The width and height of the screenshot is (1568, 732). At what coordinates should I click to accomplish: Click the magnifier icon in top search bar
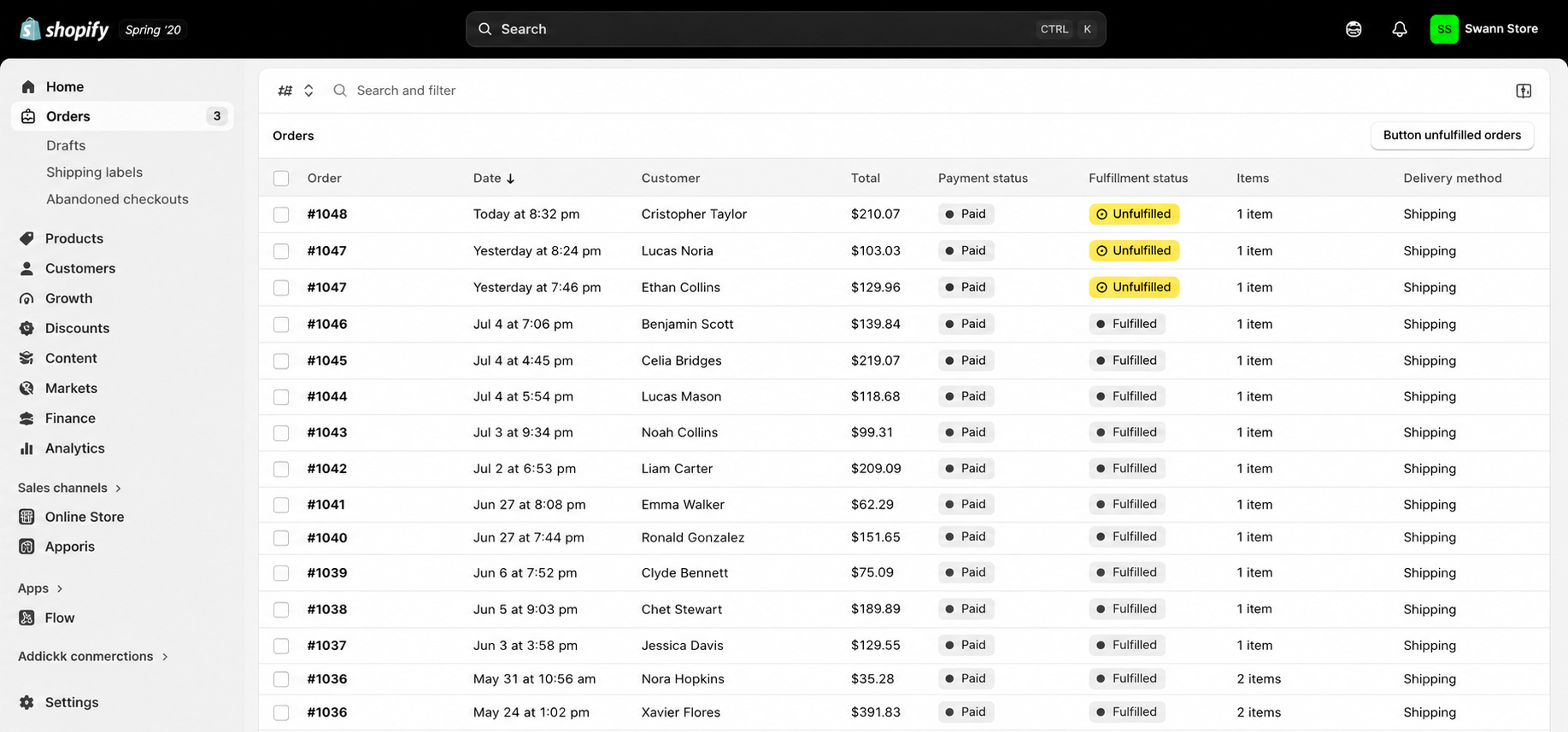pos(484,29)
